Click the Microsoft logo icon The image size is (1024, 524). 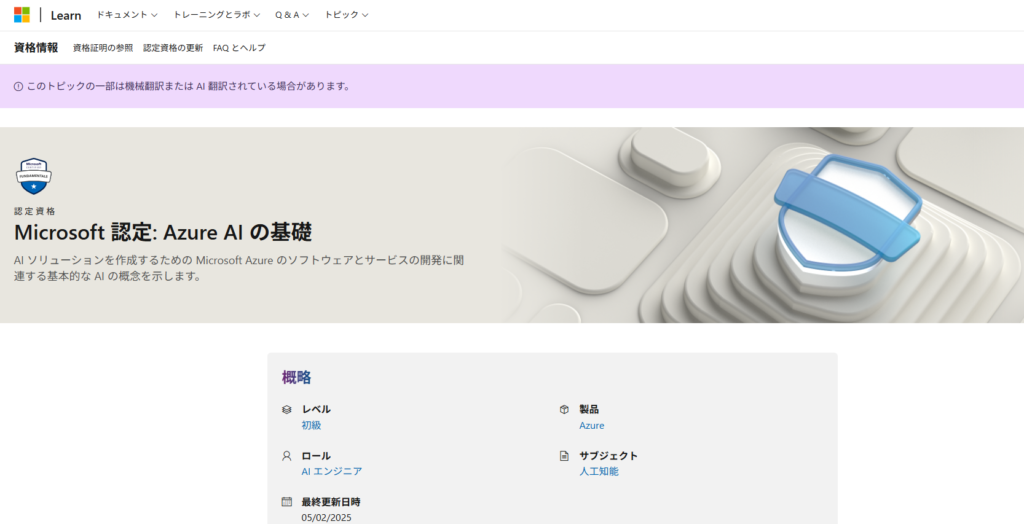point(22,15)
